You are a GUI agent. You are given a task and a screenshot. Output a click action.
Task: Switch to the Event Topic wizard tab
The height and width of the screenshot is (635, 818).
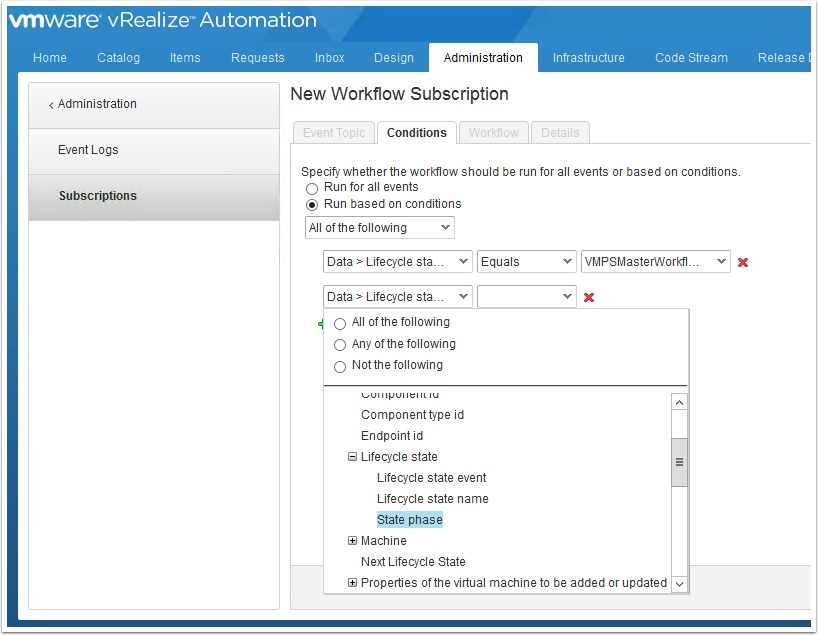[x=334, y=133]
